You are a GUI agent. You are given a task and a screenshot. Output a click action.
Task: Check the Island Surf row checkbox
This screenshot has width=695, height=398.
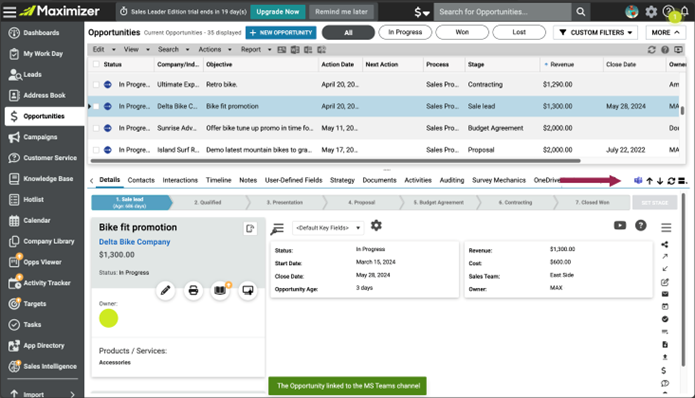96,150
